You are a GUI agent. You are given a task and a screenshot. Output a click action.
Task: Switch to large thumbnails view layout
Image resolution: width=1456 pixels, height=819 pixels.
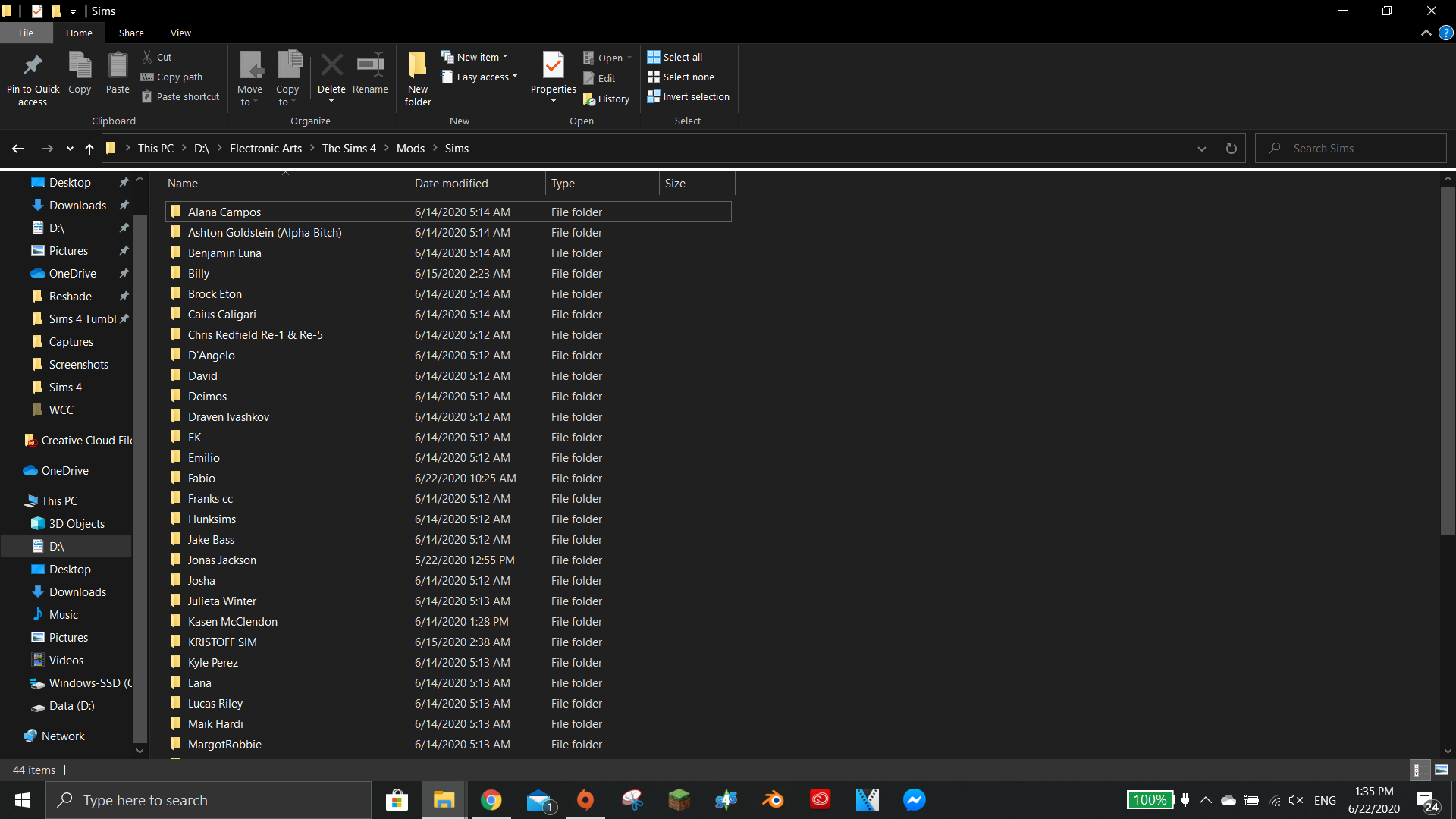tap(1442, 770)
